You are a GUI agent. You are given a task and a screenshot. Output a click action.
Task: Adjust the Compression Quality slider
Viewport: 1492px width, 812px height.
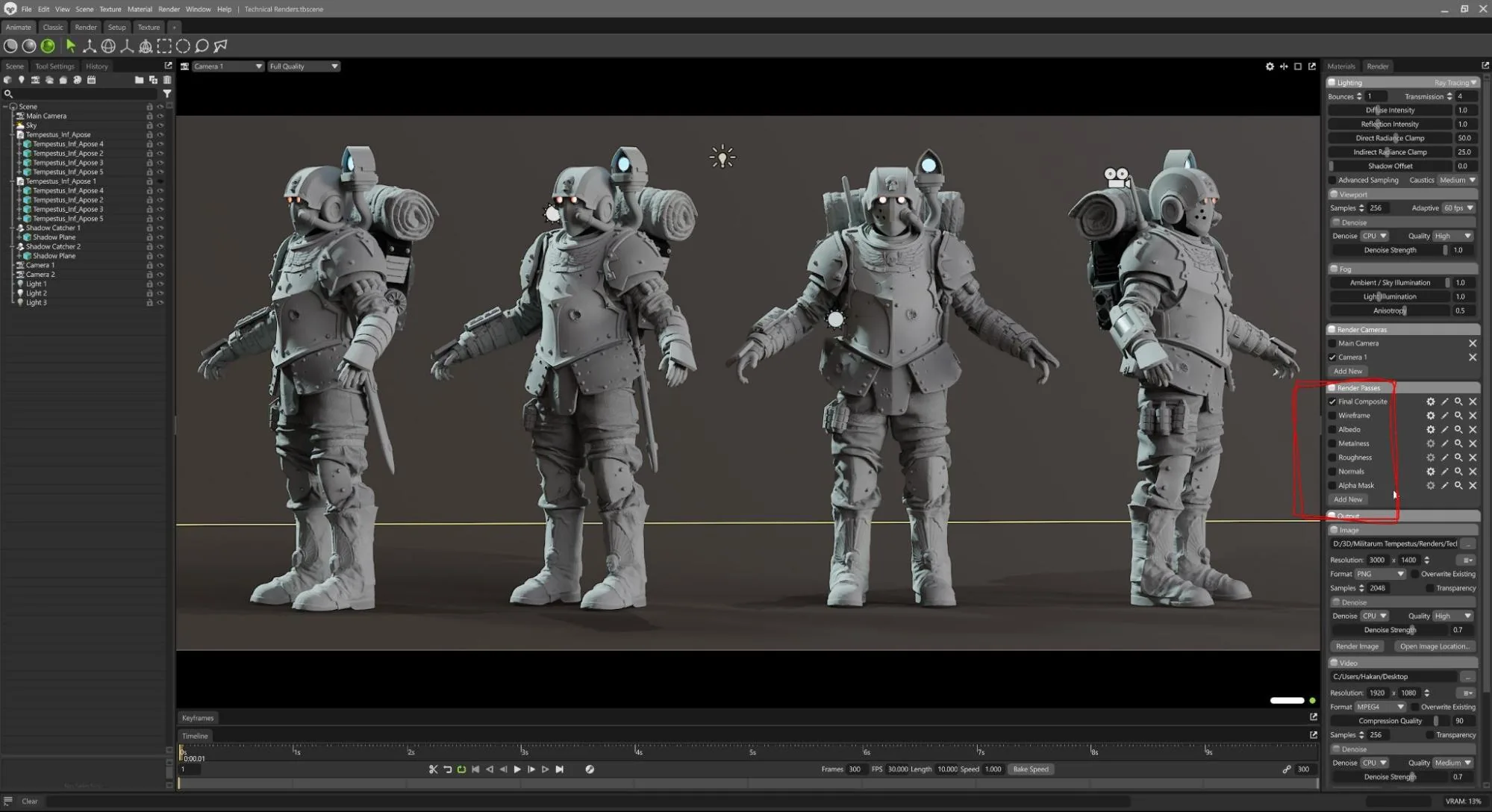click(1390, 721)
